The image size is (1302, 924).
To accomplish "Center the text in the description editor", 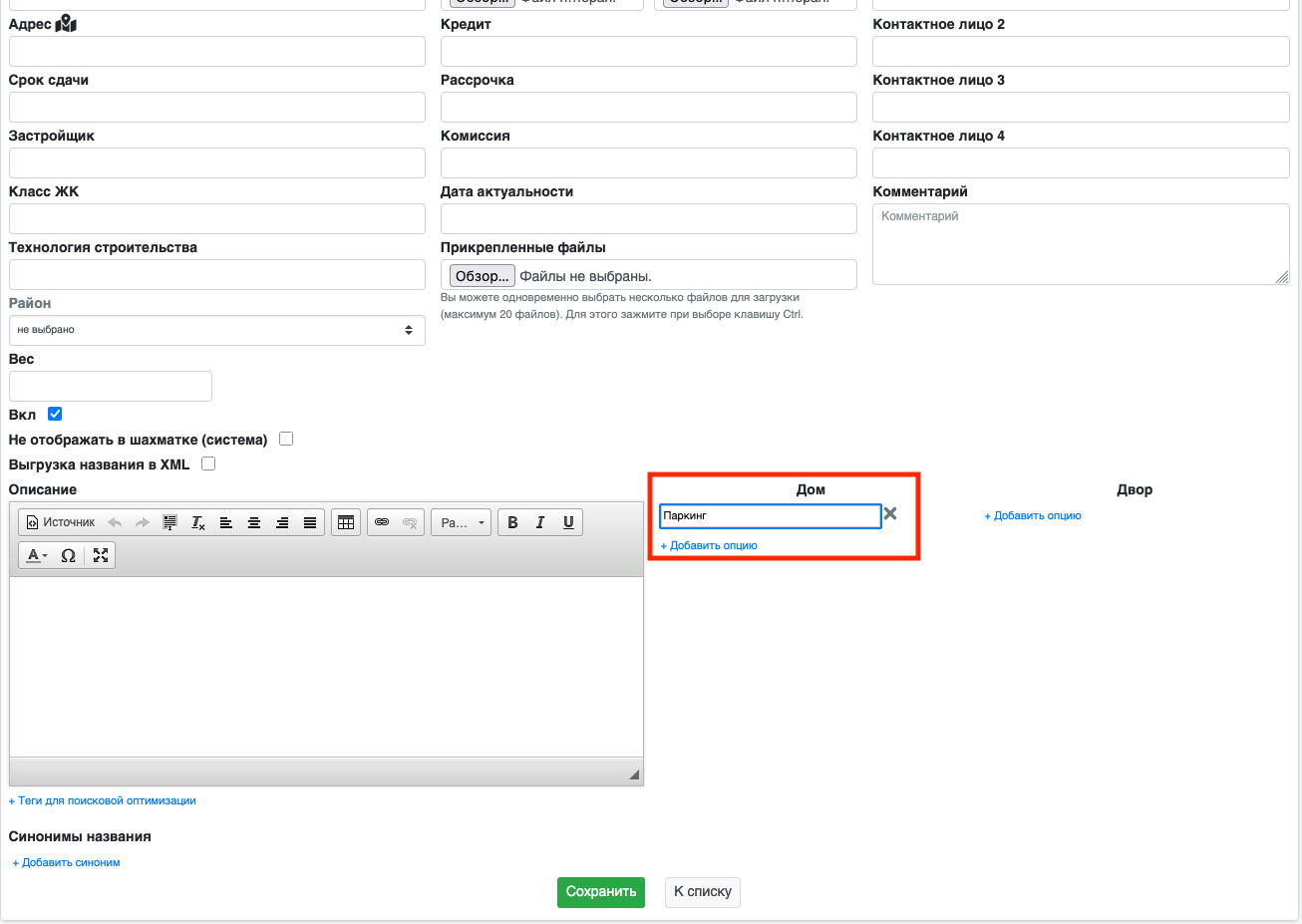I will (254, 522).
